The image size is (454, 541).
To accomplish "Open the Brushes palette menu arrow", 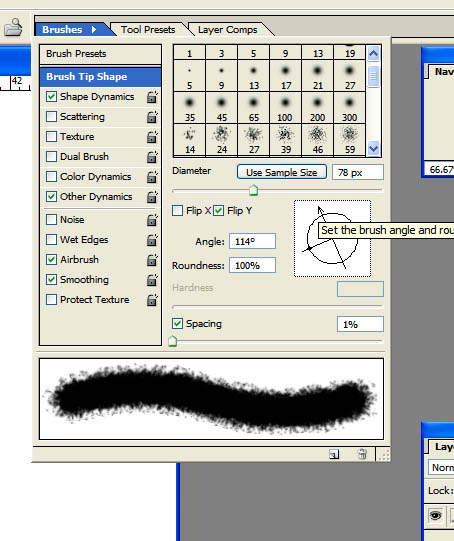I will point(94,29).
